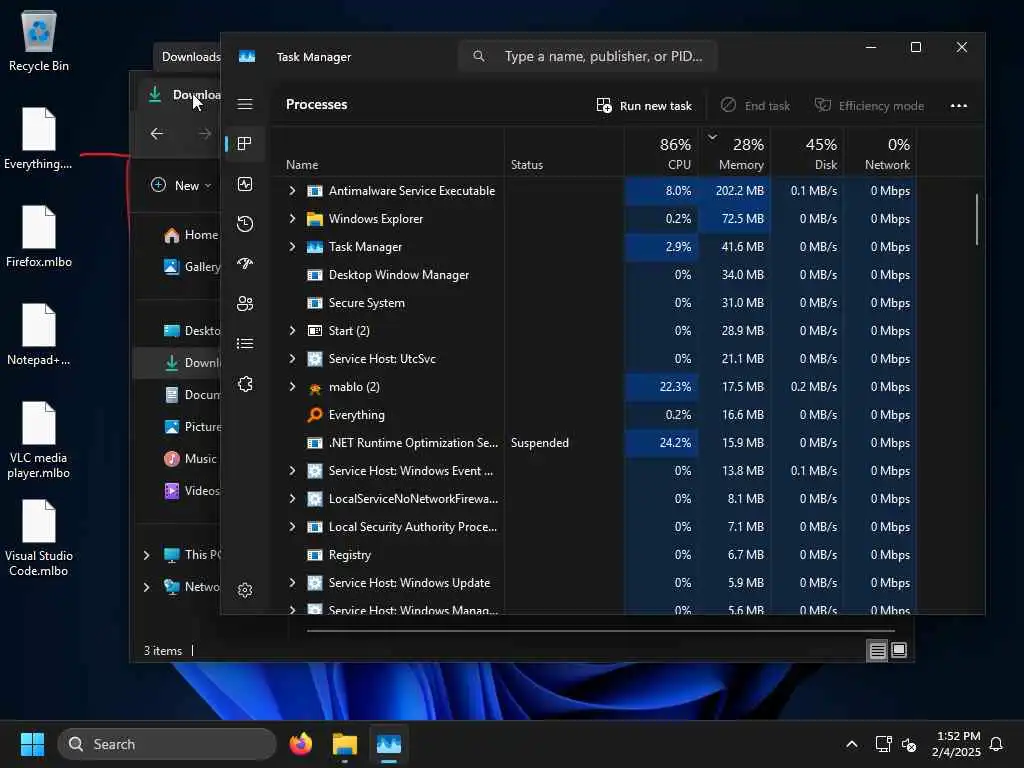Click the Everything process magnifier icon
Screen dimensions: 1024x768
(x=315, y=415)
